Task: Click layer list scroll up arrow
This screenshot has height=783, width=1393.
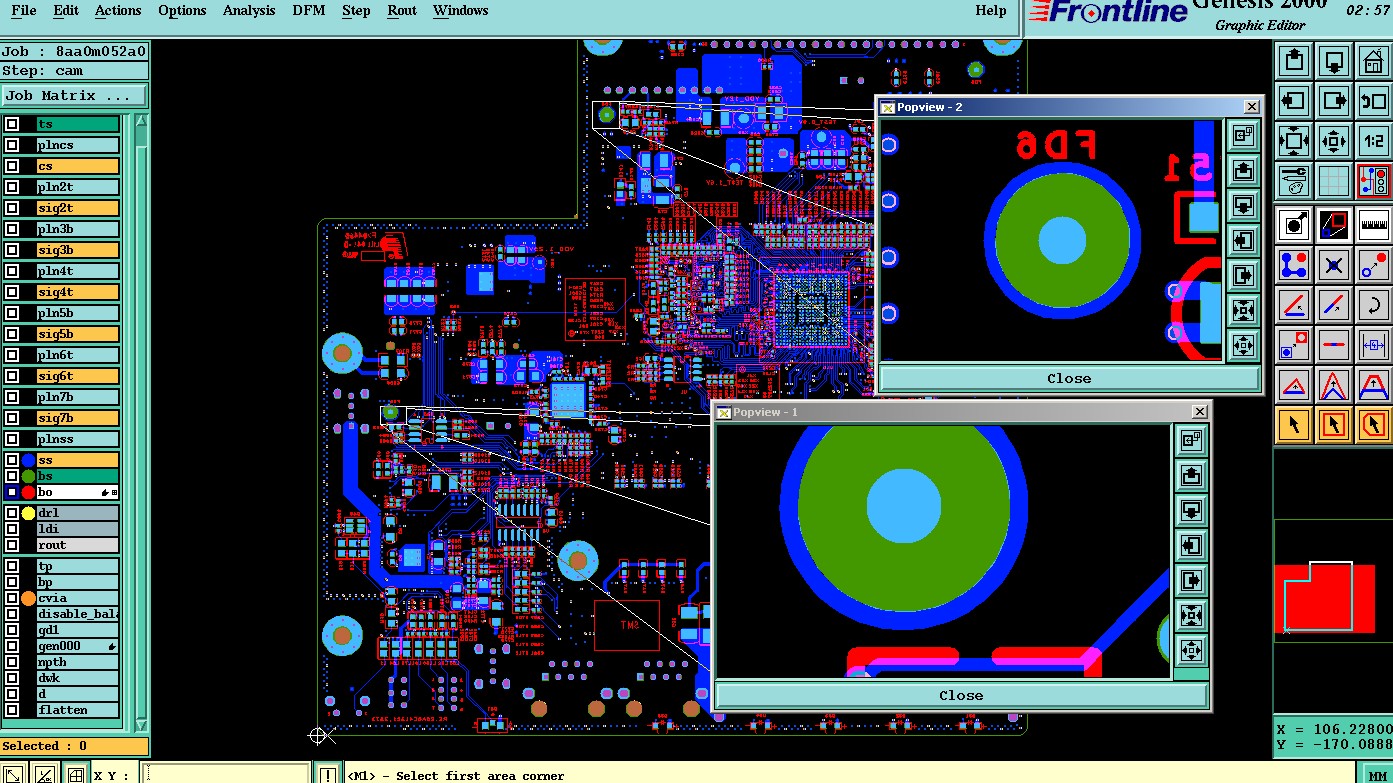Action: tap(141, 122)
